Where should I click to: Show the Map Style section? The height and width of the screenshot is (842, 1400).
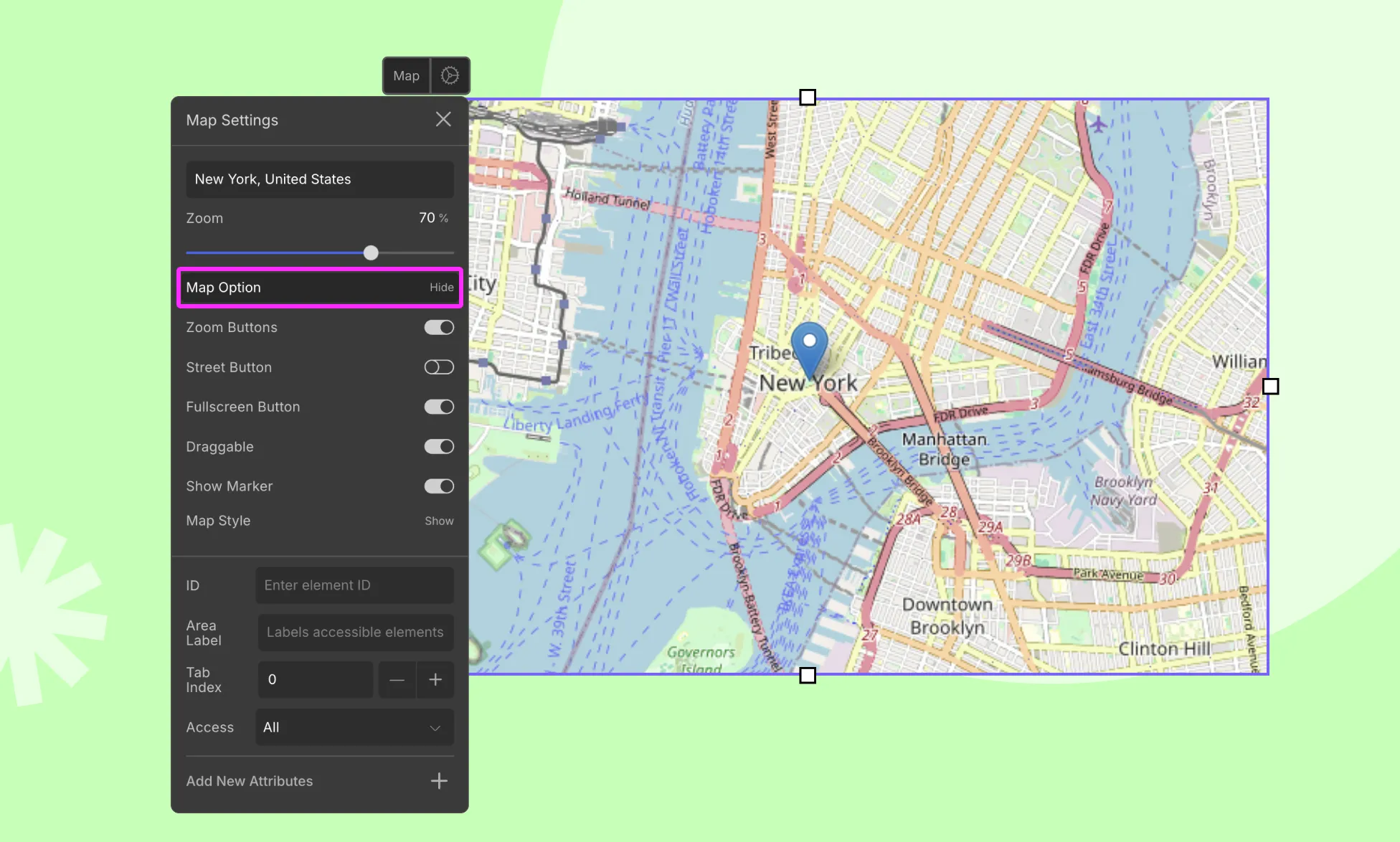[439, 521]
